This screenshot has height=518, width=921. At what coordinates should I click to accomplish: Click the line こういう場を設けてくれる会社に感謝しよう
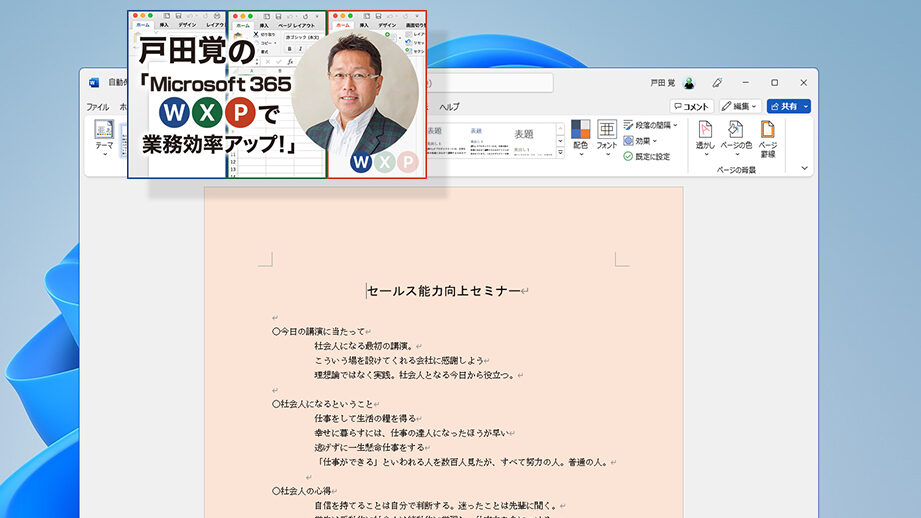pyautogui.click(x=399, y=360)
